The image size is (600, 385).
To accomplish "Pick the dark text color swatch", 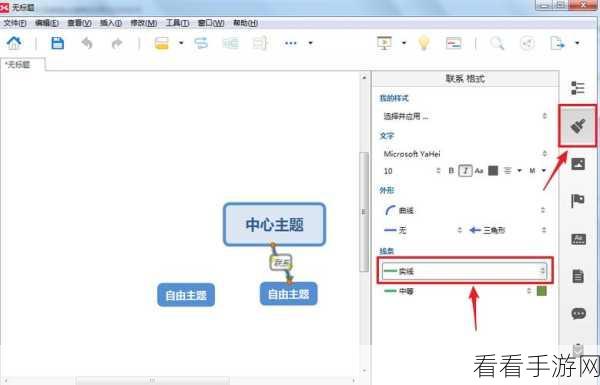I will click(493, 171).
